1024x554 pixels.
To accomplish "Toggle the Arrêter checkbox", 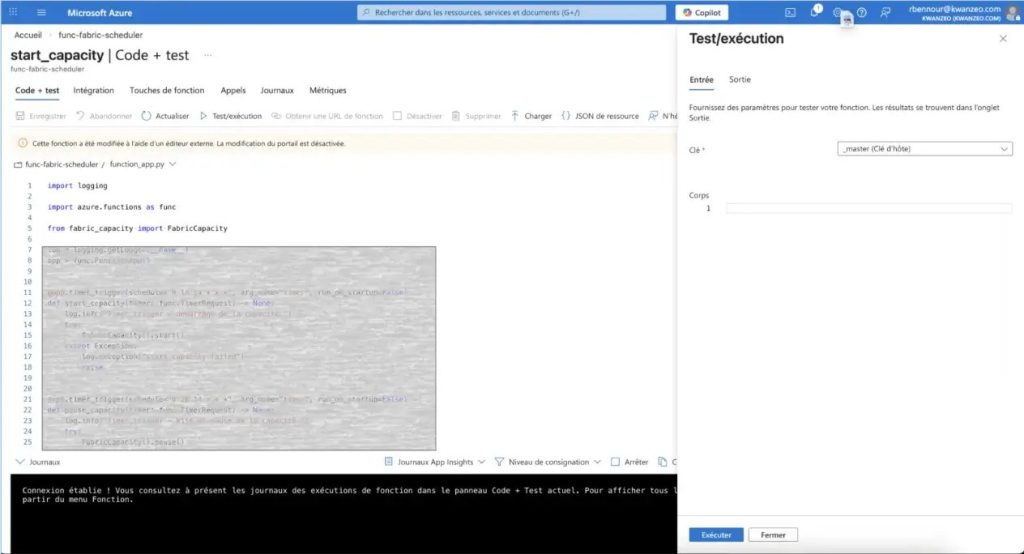I will pos(615,462).
